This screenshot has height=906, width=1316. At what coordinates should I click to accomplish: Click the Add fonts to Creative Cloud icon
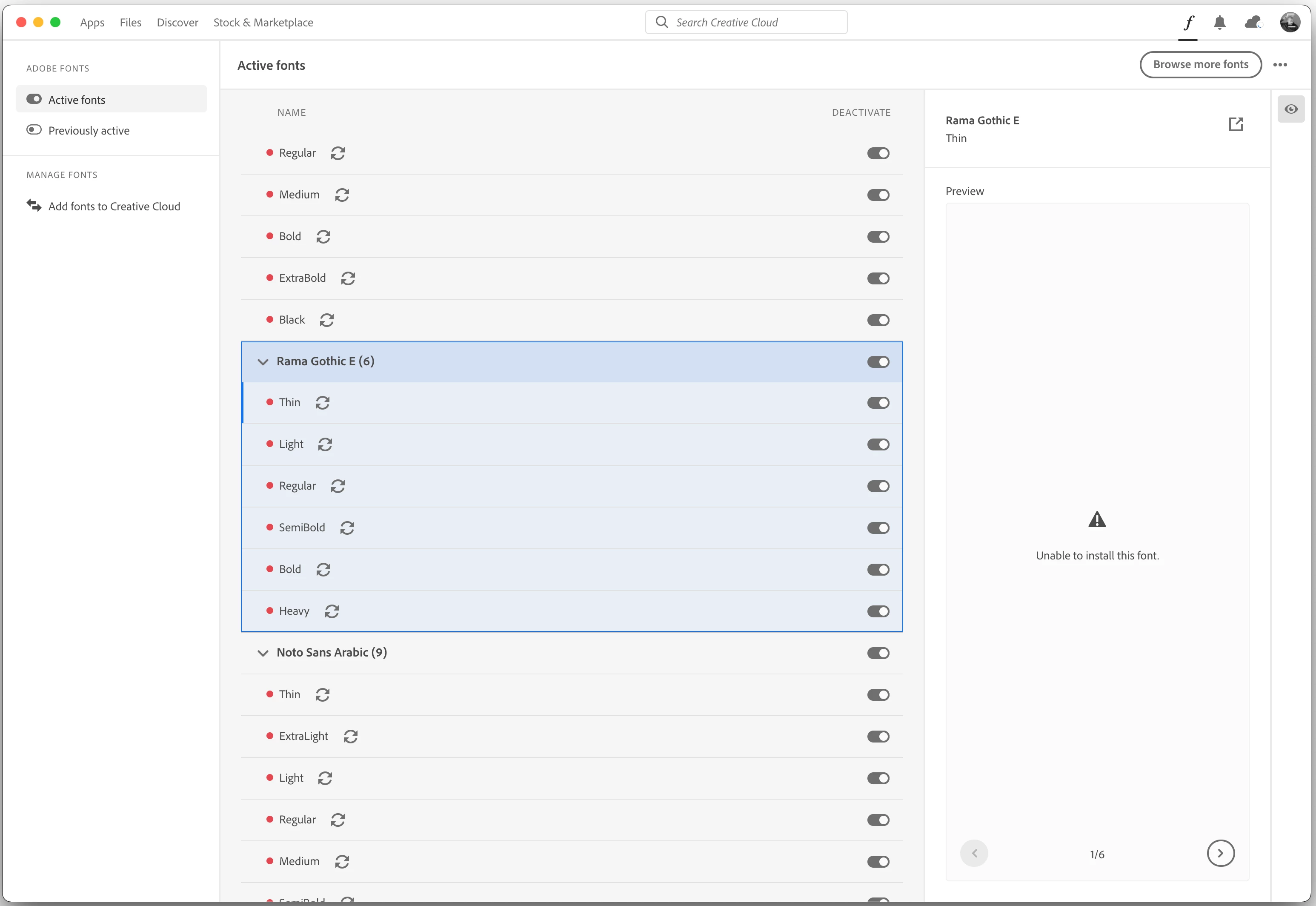tap(34, 206)
